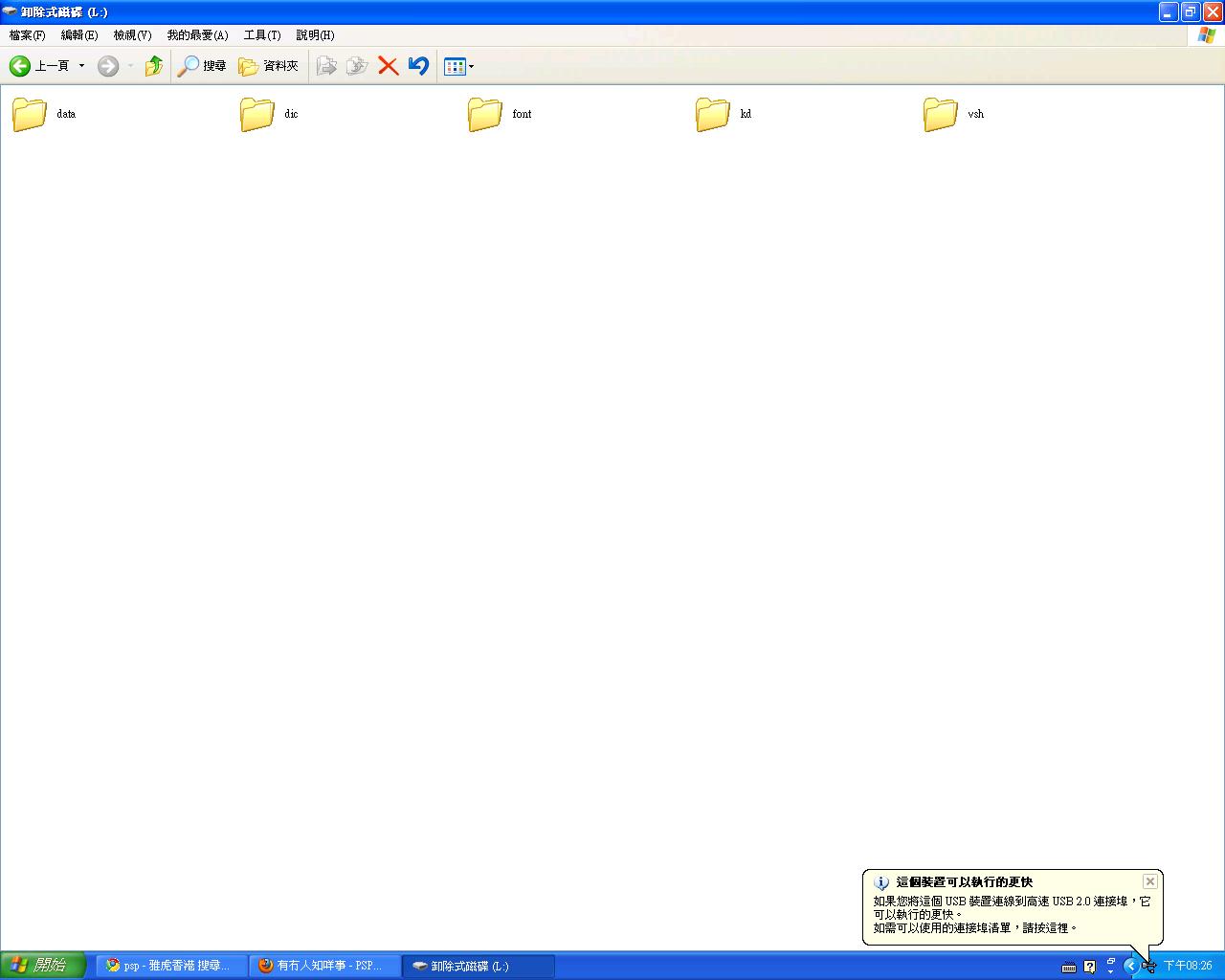Screen dimensions: 1225x980
Task: Open the views dropdown in toolbar
Action: tap(459, 66)
